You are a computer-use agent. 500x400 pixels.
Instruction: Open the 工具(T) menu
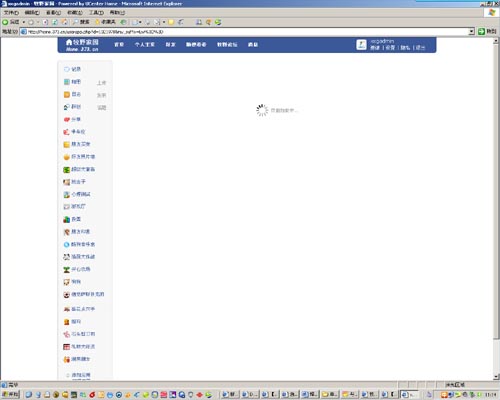pos(96,12)
